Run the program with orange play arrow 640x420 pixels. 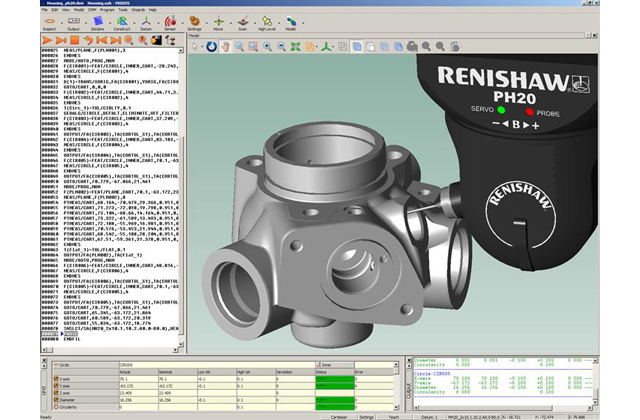click(47, 40)
